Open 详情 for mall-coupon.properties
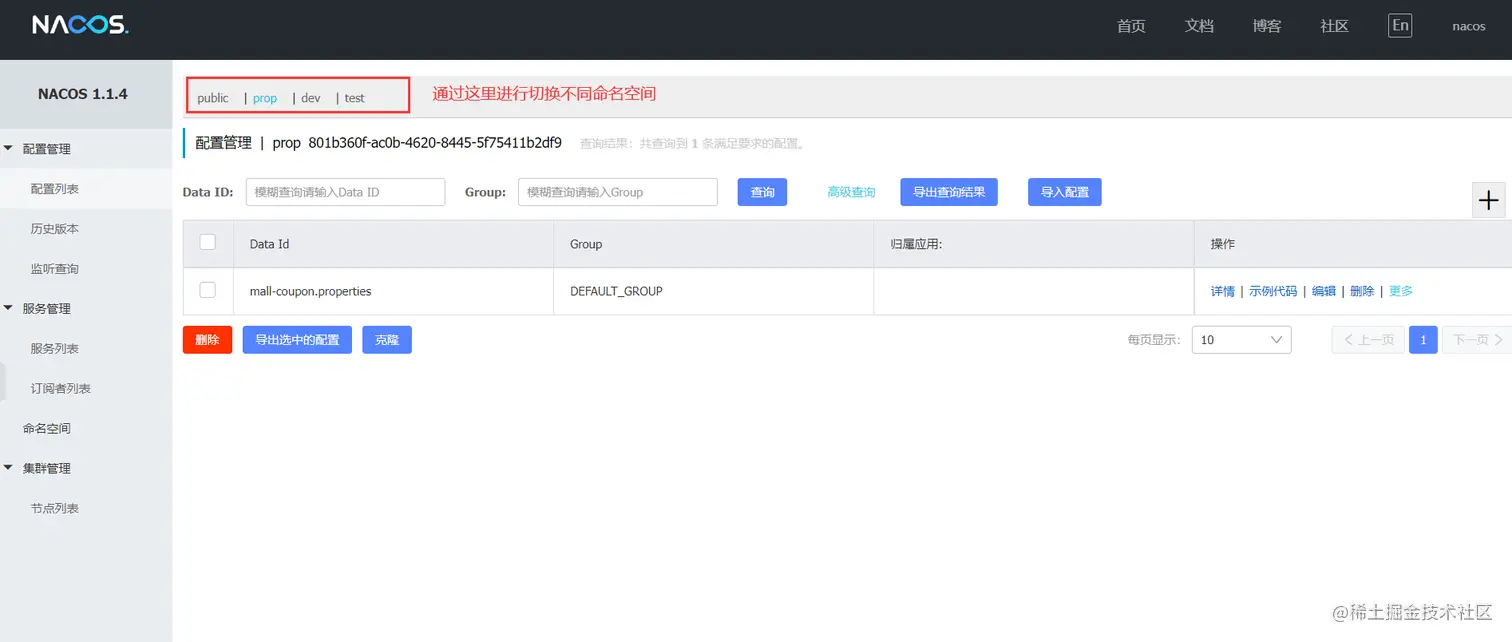 click(x=1223, y=291)
